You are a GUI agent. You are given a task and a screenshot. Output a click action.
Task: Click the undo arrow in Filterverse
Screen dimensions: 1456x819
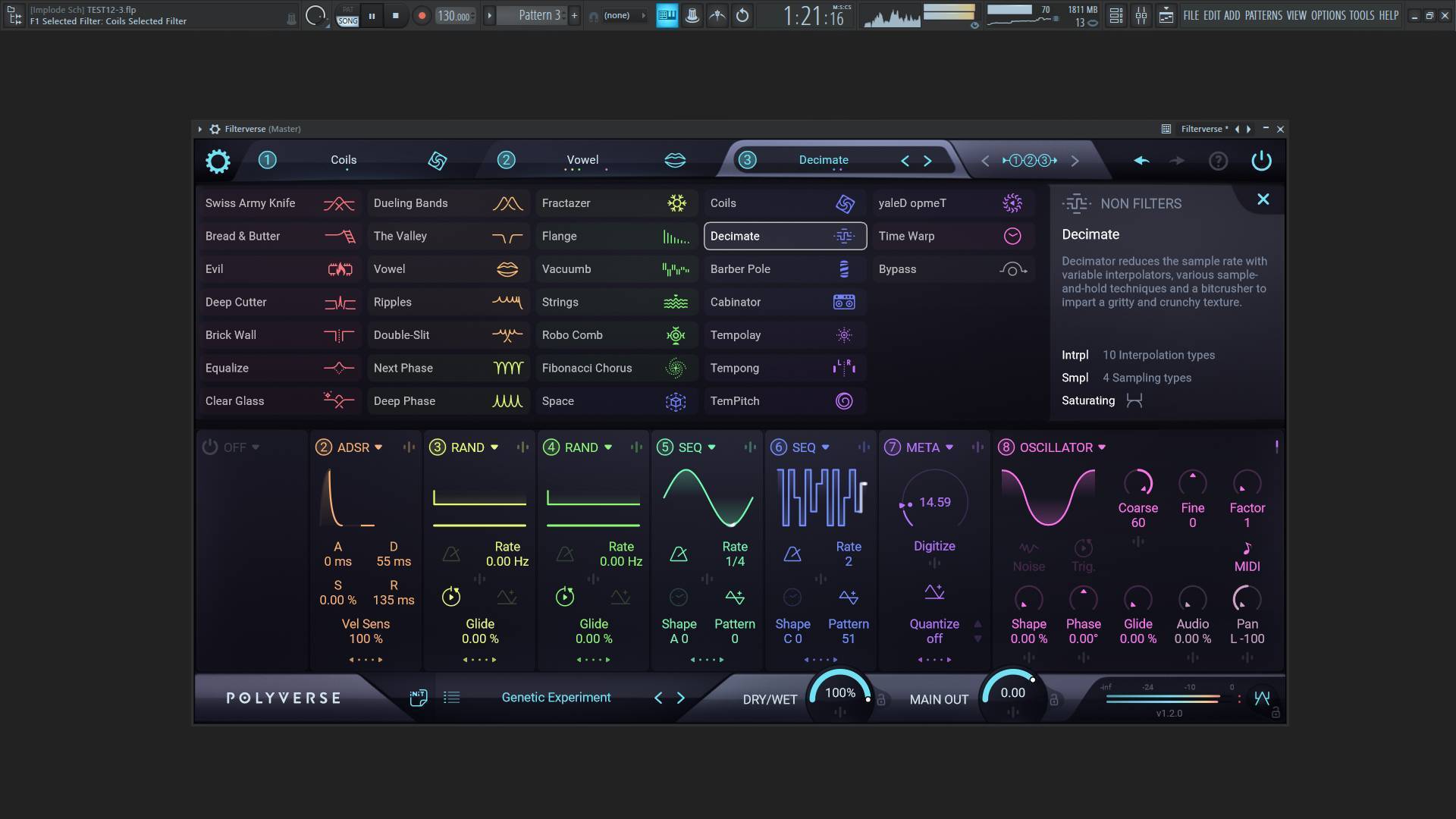[x=1141, y=161]
